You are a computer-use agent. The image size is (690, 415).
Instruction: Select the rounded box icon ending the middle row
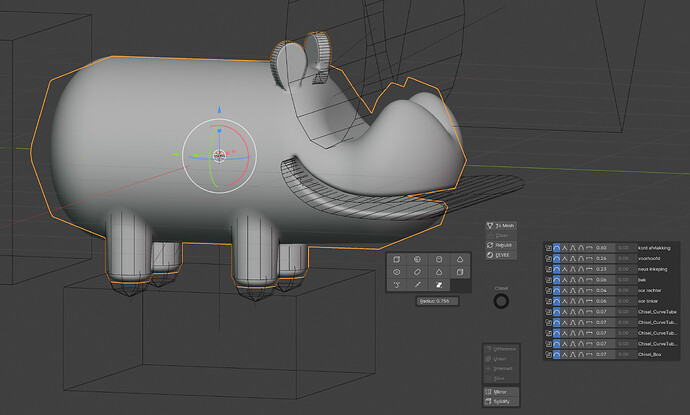pos(460,272)
